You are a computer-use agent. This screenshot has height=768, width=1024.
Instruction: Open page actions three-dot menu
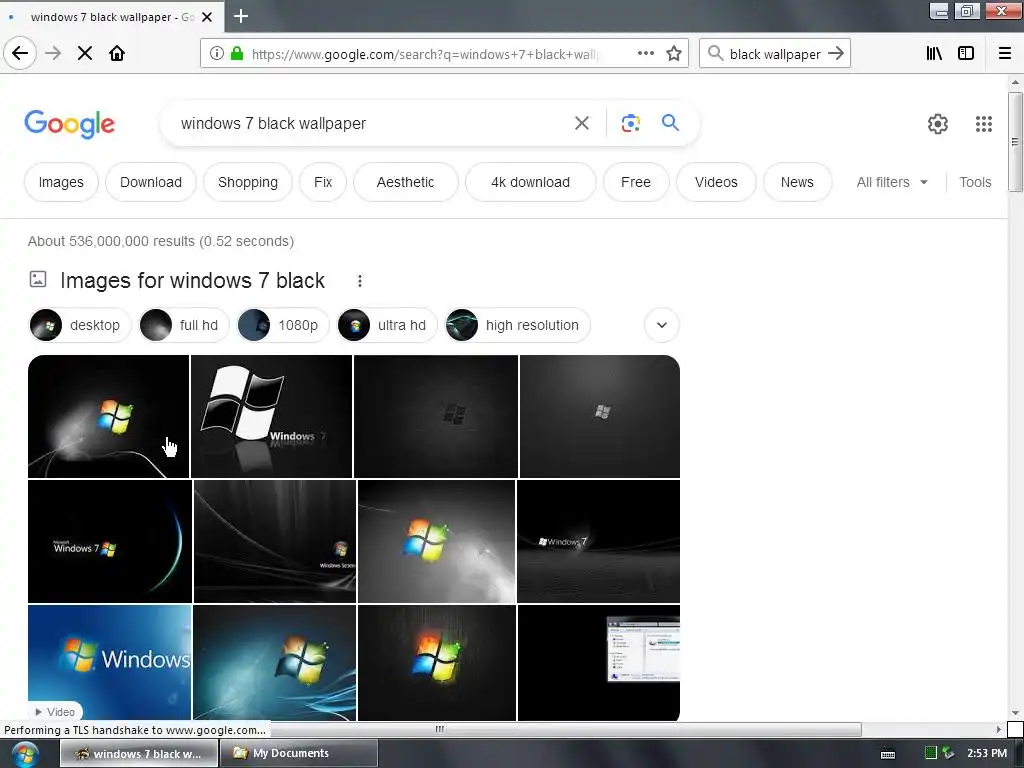pyautogui.click(x=645, y=54)
